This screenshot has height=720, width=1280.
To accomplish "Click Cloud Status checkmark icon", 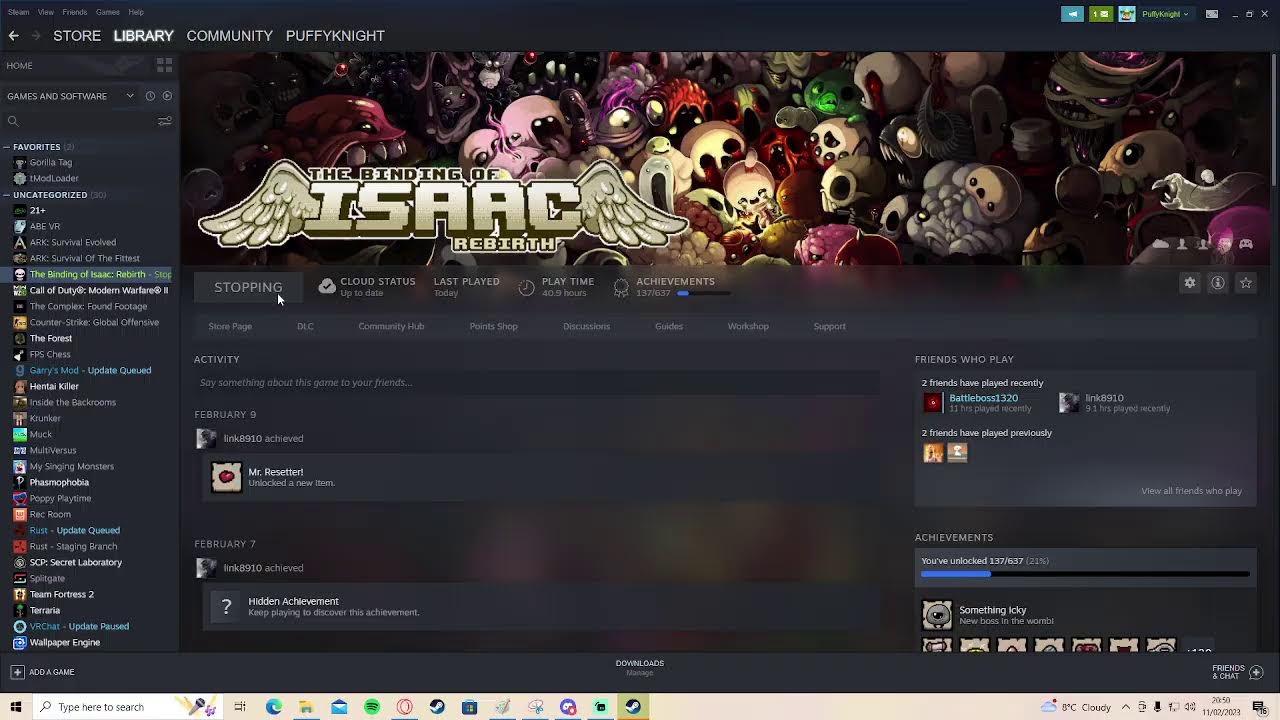I will 327,287.
